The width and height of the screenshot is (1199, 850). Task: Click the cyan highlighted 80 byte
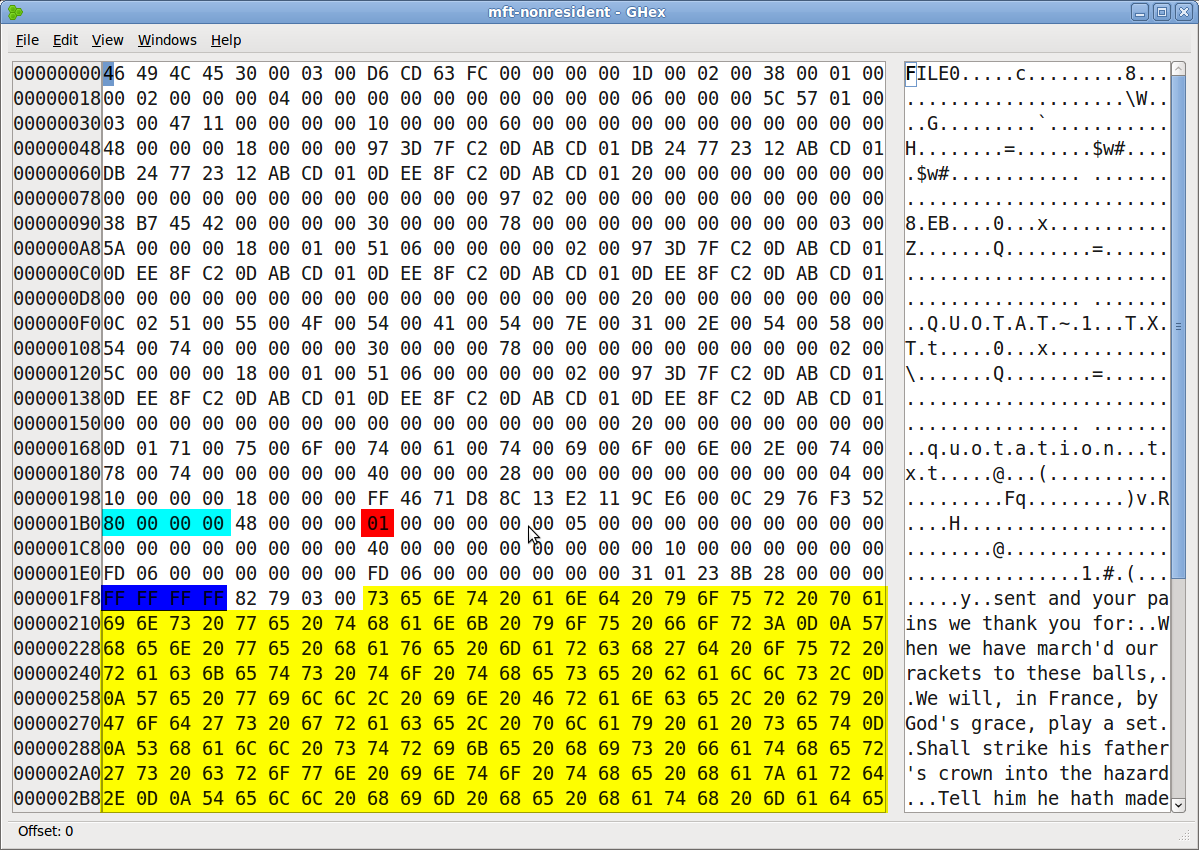(x=113, y=524)
